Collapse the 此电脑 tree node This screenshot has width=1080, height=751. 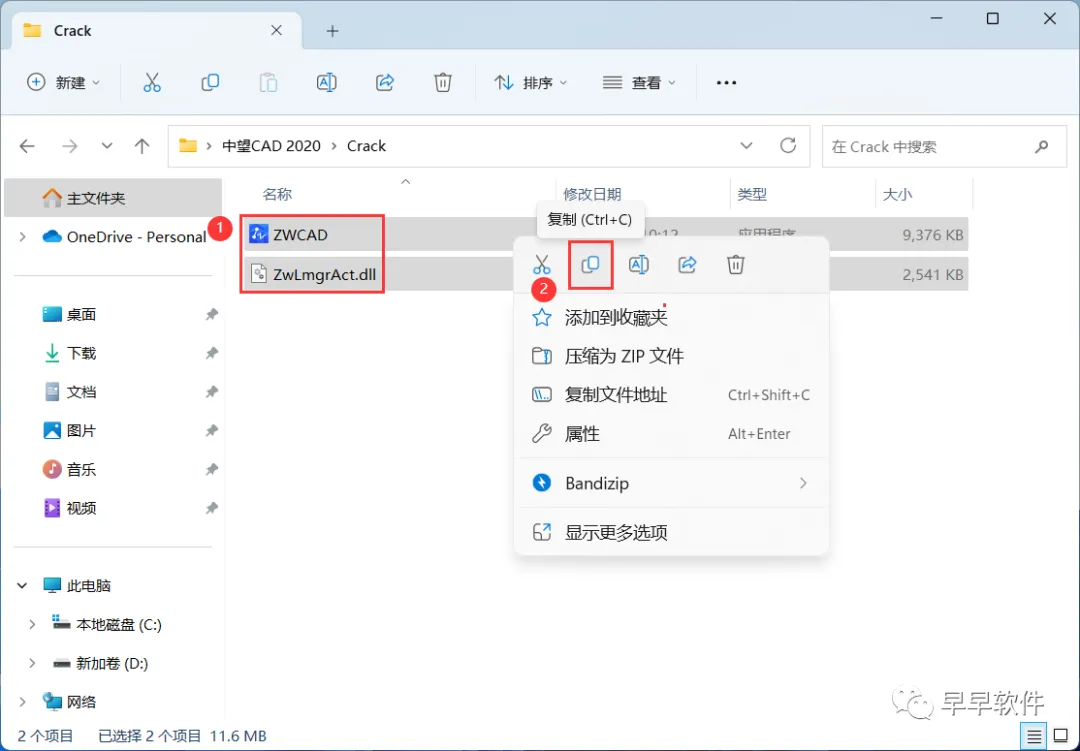(x=22, y=586)
